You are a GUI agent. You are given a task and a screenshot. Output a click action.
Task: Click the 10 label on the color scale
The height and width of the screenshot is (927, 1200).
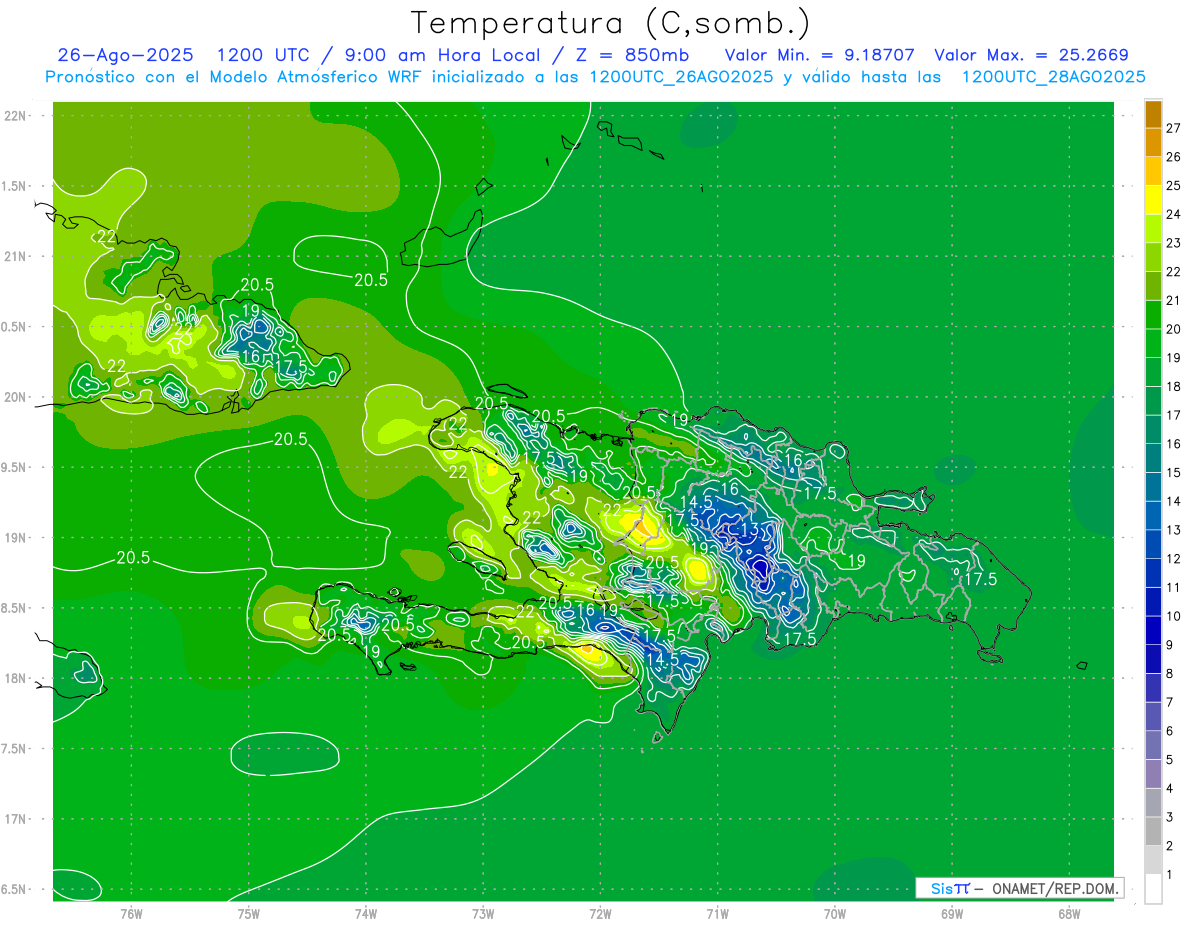1173,616
